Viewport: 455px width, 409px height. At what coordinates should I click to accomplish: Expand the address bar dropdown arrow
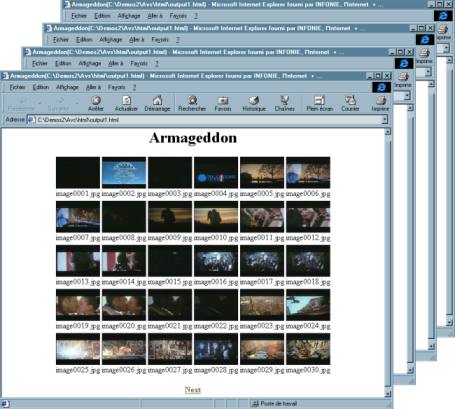pyautogui.click(x=385, y=119)
